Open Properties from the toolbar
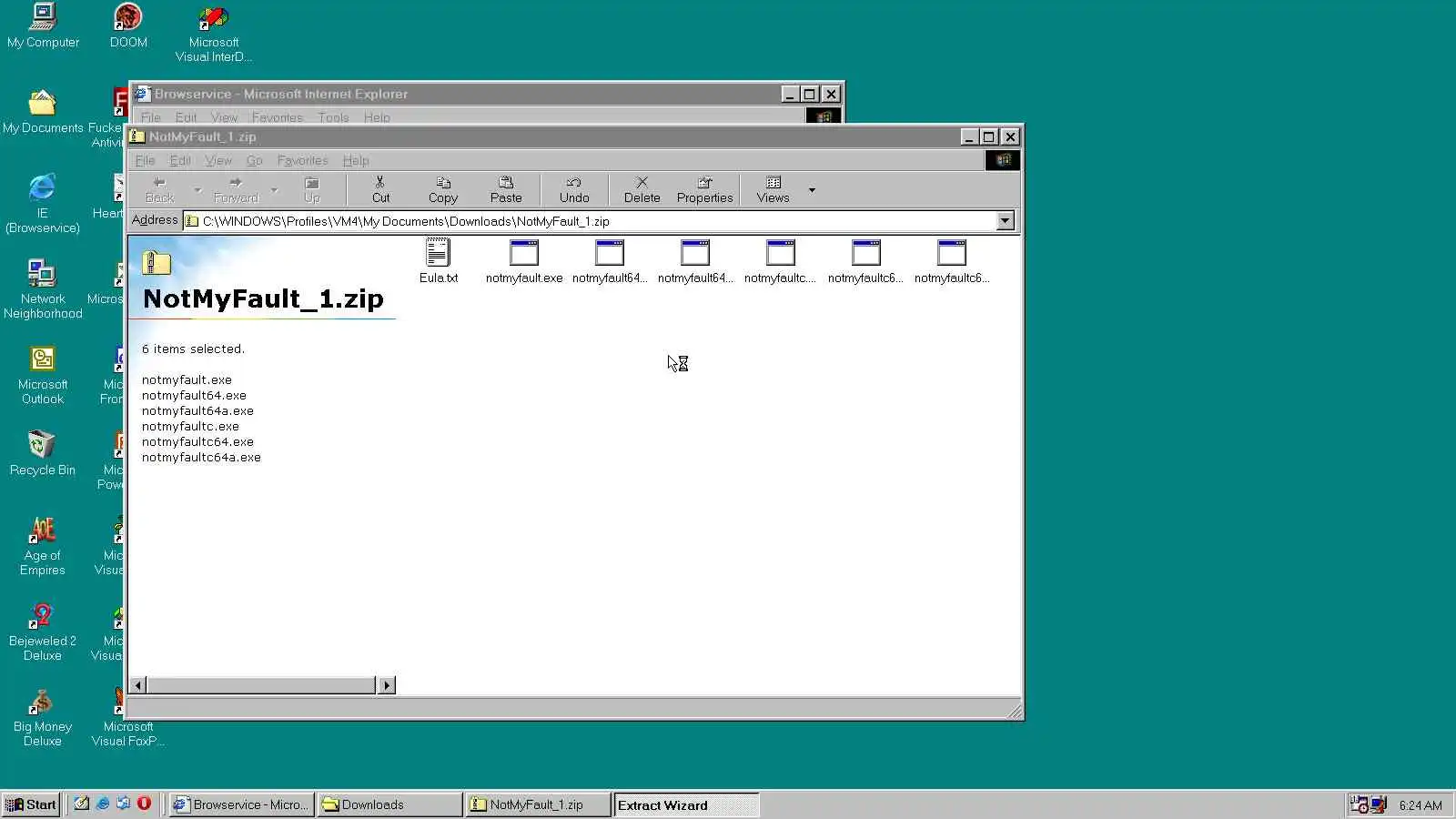This screenshot has width=1456, height=819. tap(704, 189)
